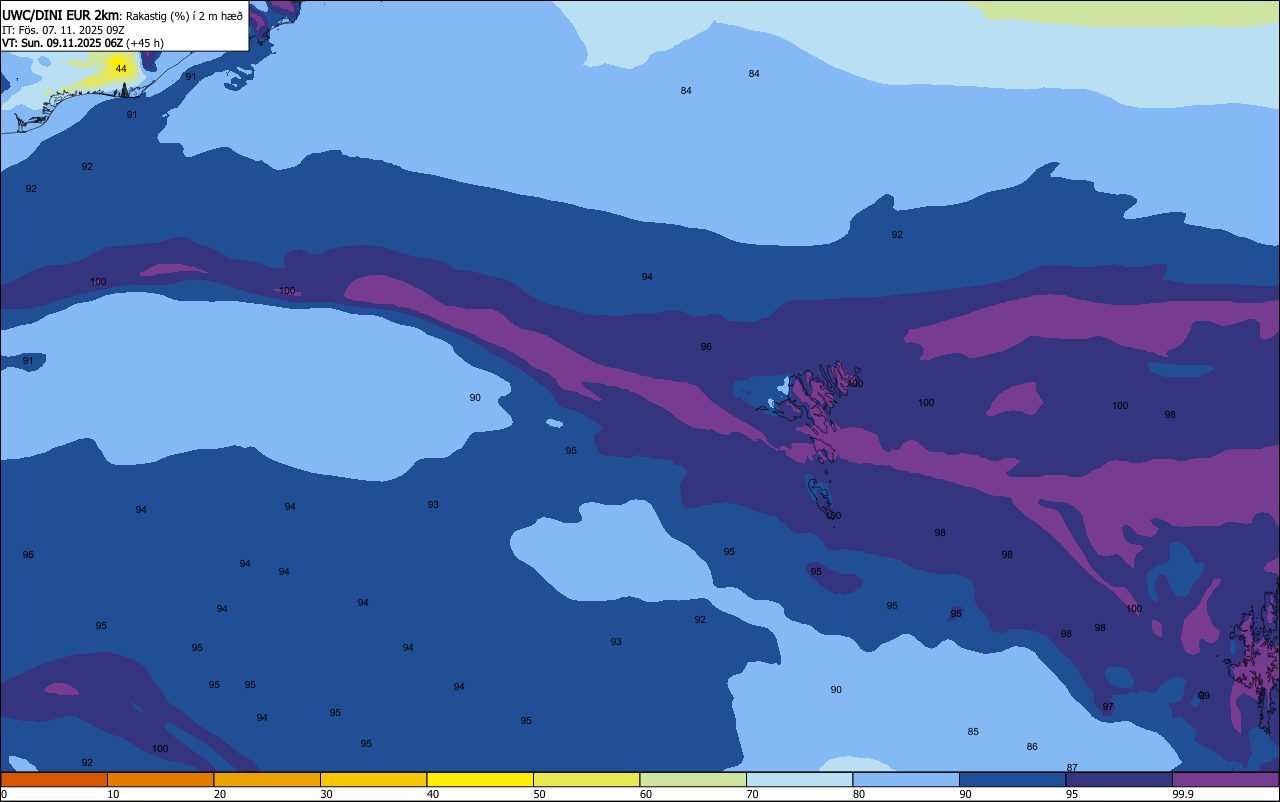Choose the 70–80 pale blue legend swatch

coord(799,779)
